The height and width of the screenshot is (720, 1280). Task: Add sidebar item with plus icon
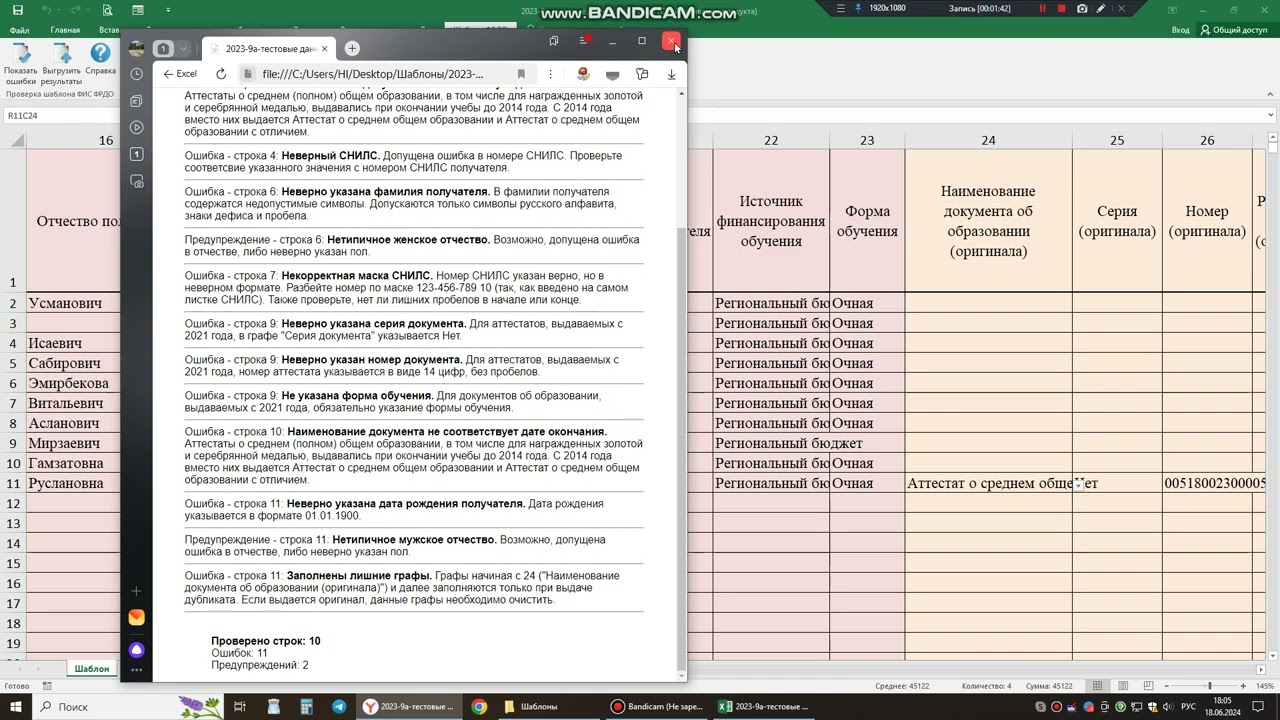[137, 591]
